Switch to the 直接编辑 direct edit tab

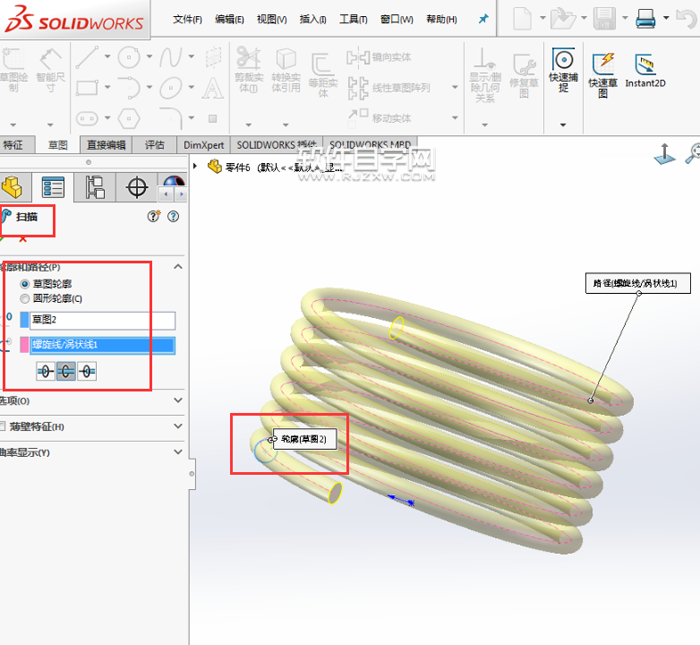point(106,145)
